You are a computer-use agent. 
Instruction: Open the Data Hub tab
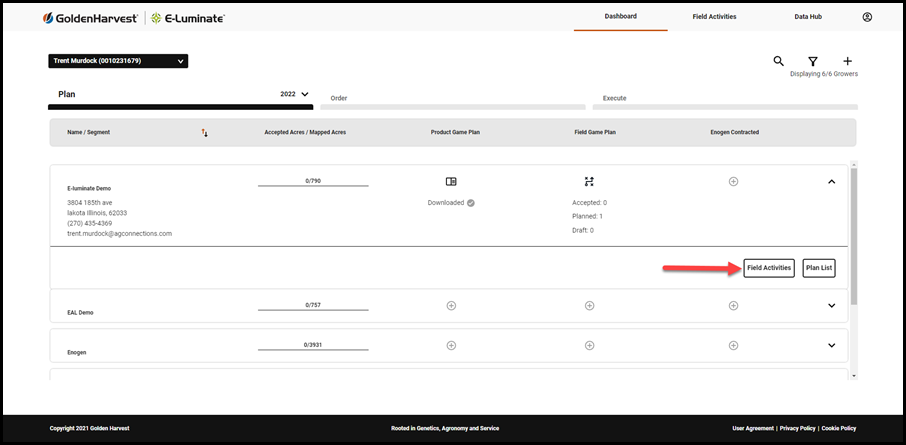click(x=808, y=17)
